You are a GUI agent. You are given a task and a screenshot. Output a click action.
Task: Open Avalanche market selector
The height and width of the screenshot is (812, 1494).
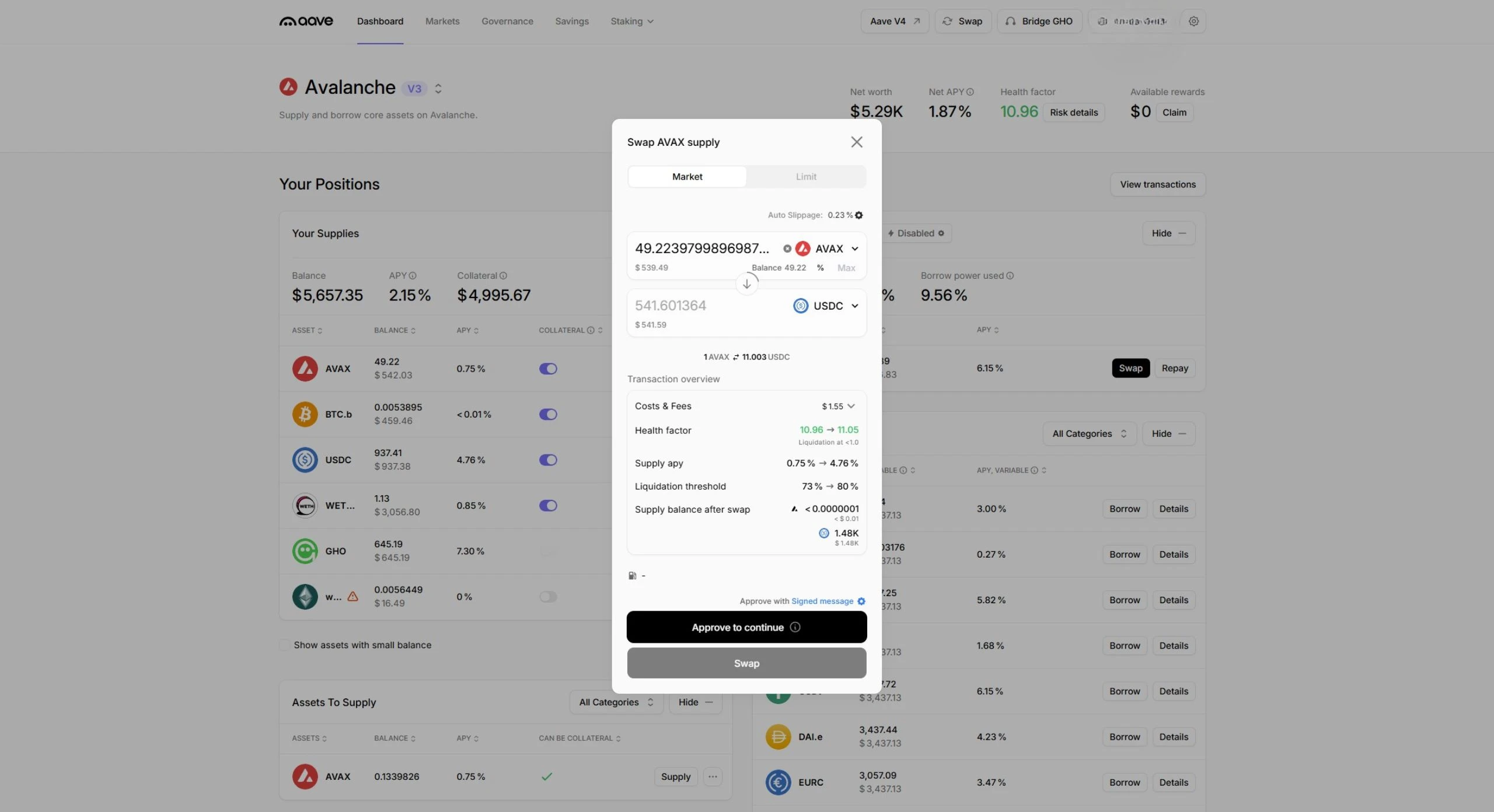tap(438, 89)
